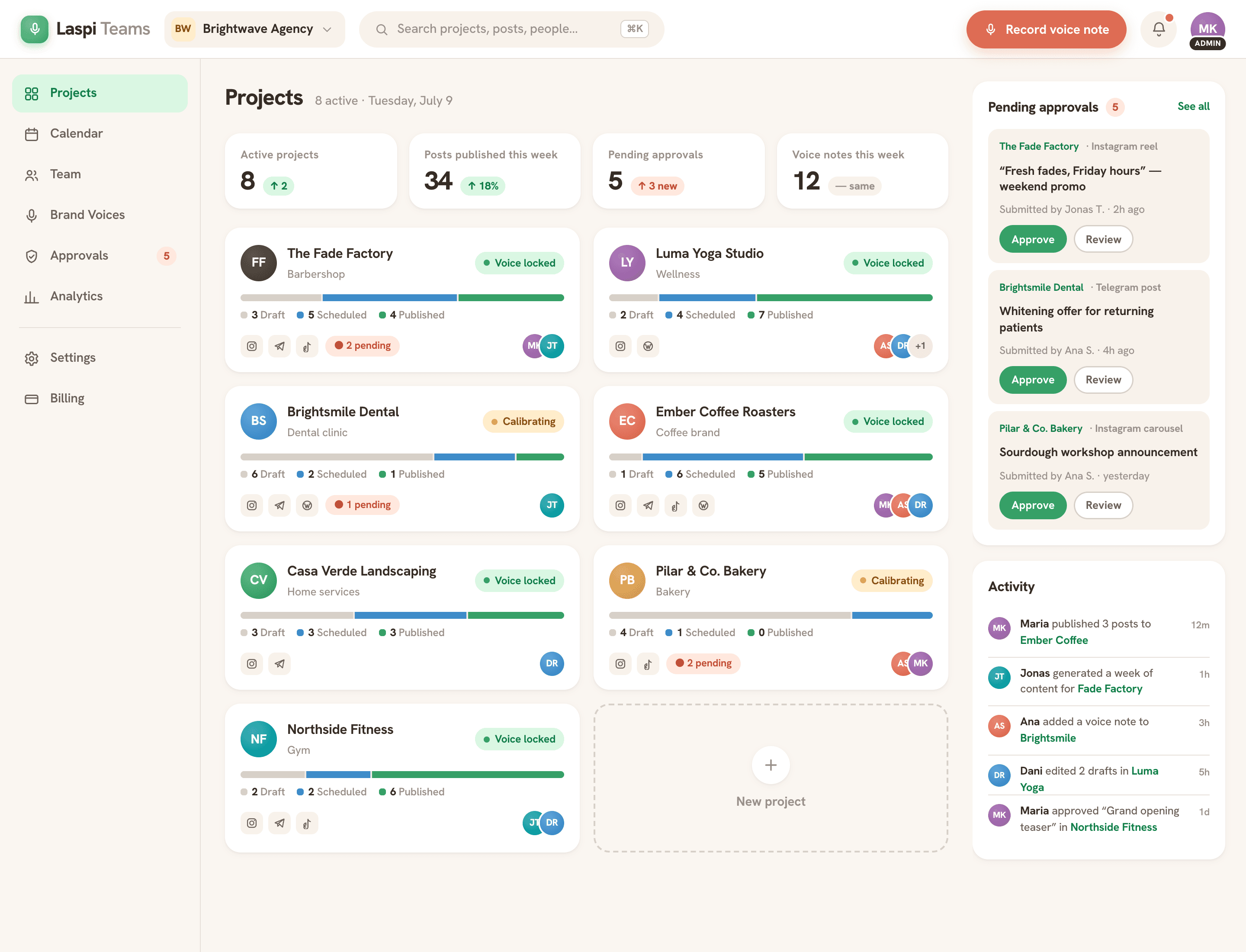Image resolution: width=1246 pixels, height=952 pixels.
Task: Click the 1 pending badge on Brightsmile Dental
Action: (363, 505)
